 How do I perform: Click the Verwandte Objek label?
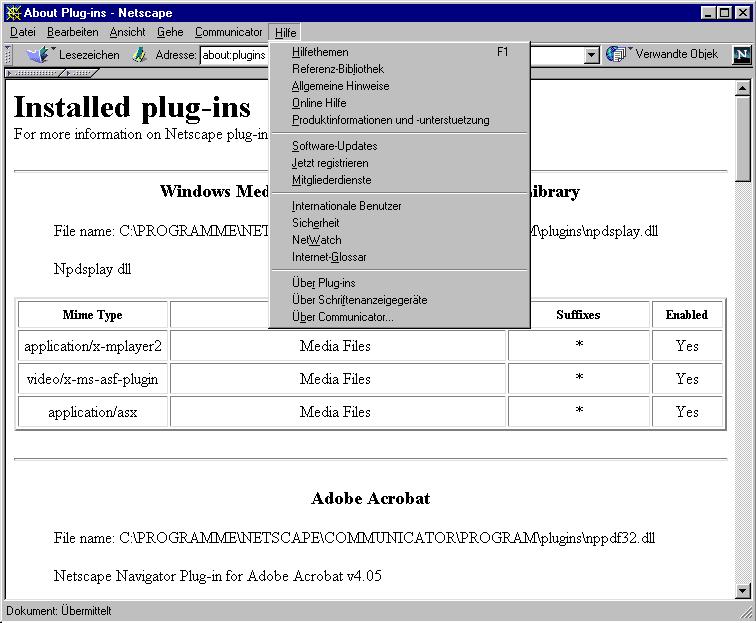click(x=676, y=54)
